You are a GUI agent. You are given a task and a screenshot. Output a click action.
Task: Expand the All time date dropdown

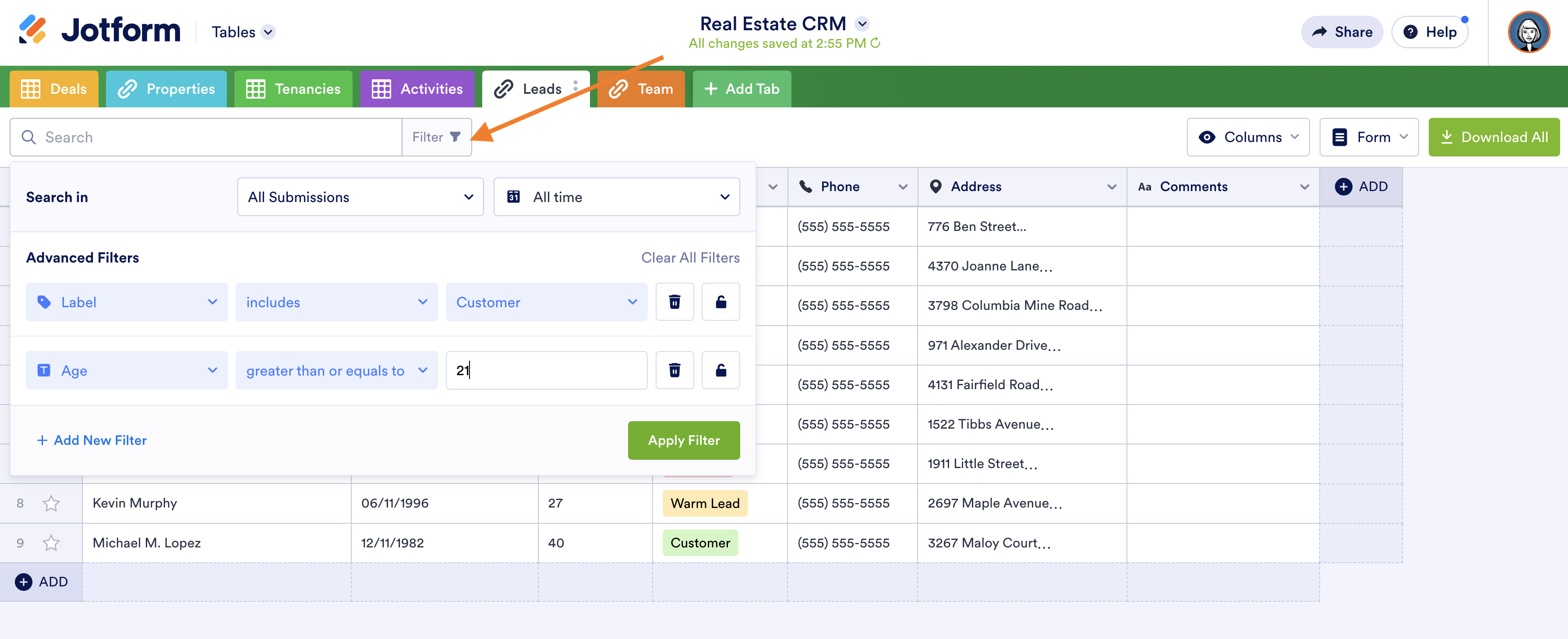[x=616, y=197]
